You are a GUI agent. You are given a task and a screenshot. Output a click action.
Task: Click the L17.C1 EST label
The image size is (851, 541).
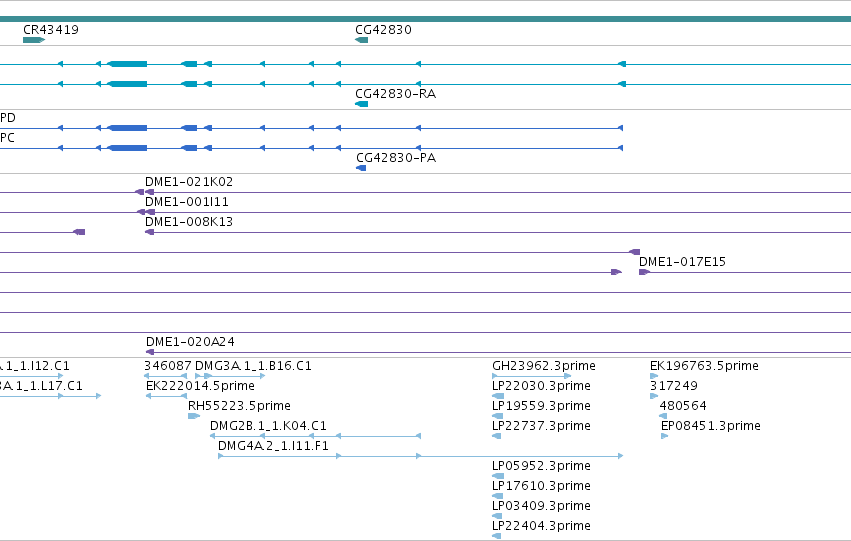[41, 386]
